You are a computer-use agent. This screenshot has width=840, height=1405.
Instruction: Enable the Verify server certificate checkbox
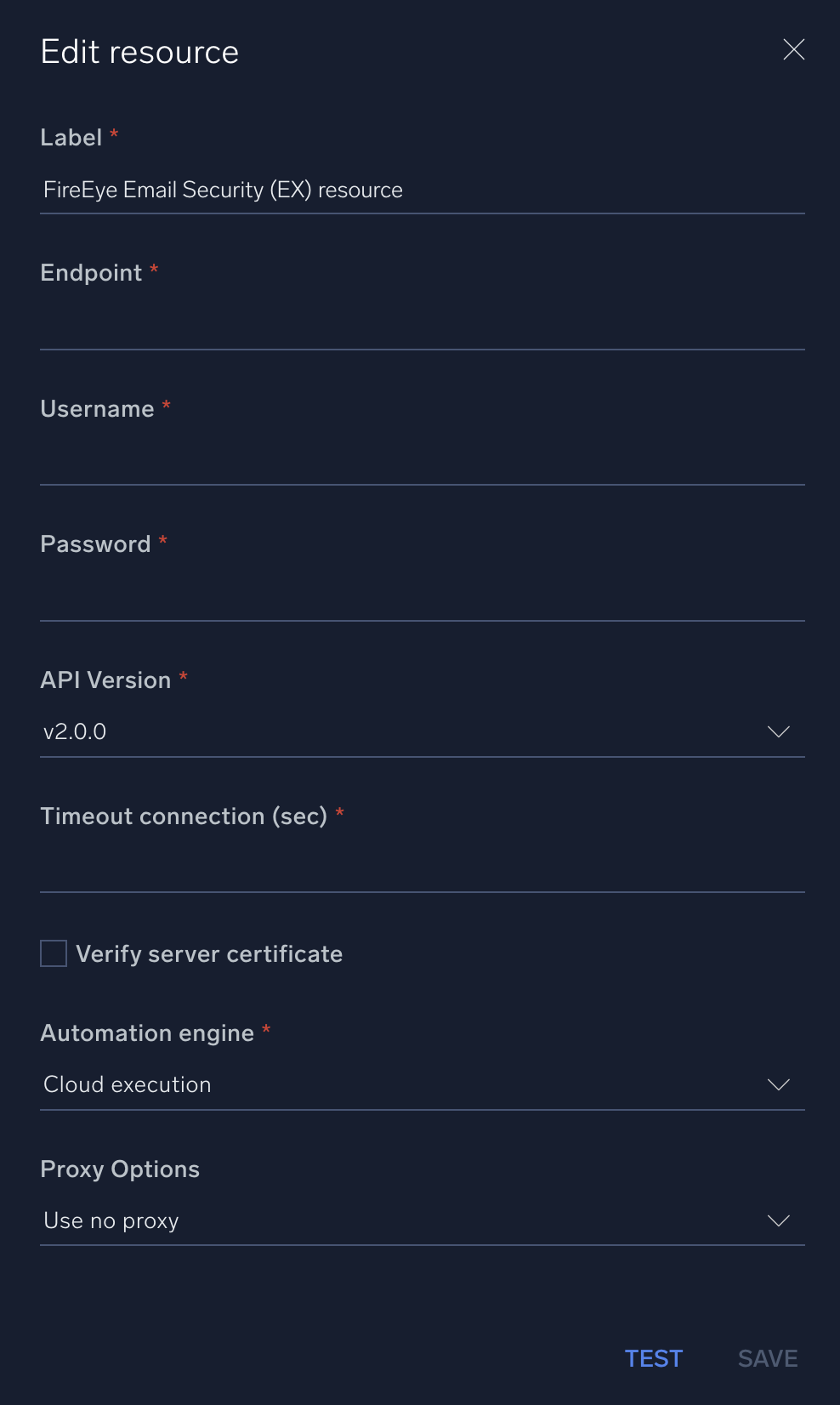click(53, 953)
